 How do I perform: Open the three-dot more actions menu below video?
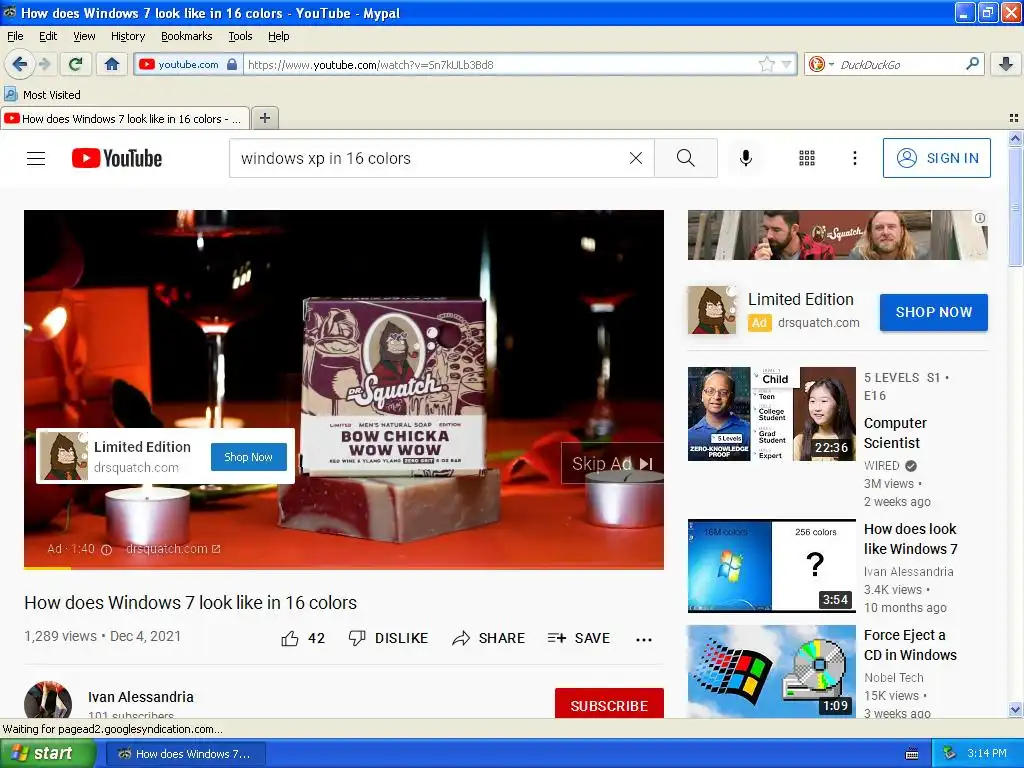(x=644, y=639)
